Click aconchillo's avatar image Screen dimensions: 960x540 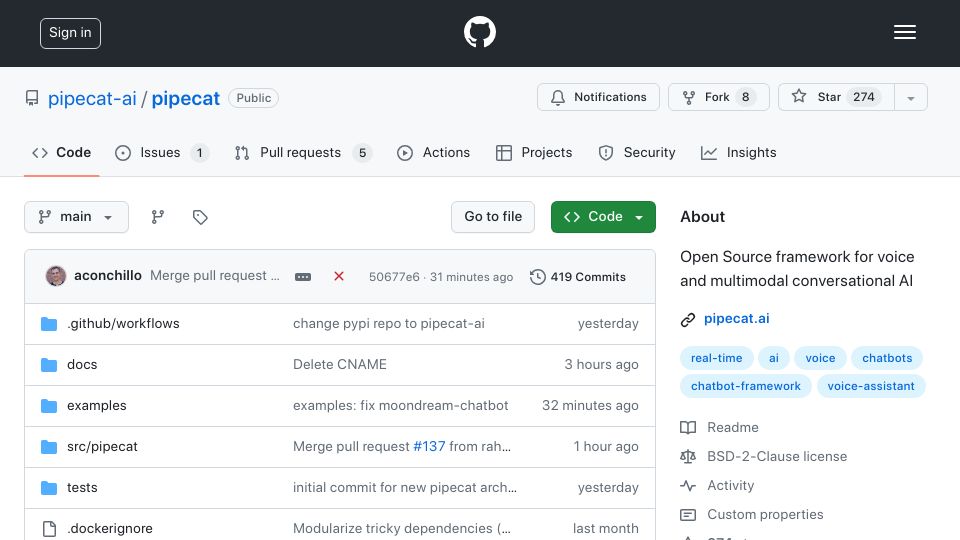pyautogui.click(x=56, y=276)
